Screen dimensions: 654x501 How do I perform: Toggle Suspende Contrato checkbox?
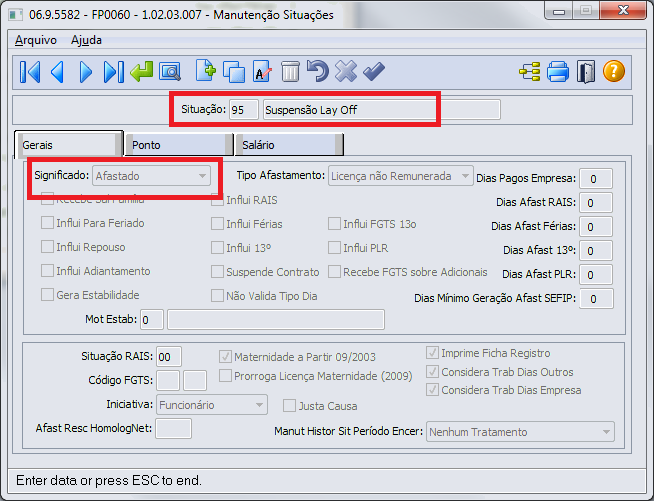tap(217, 272)
